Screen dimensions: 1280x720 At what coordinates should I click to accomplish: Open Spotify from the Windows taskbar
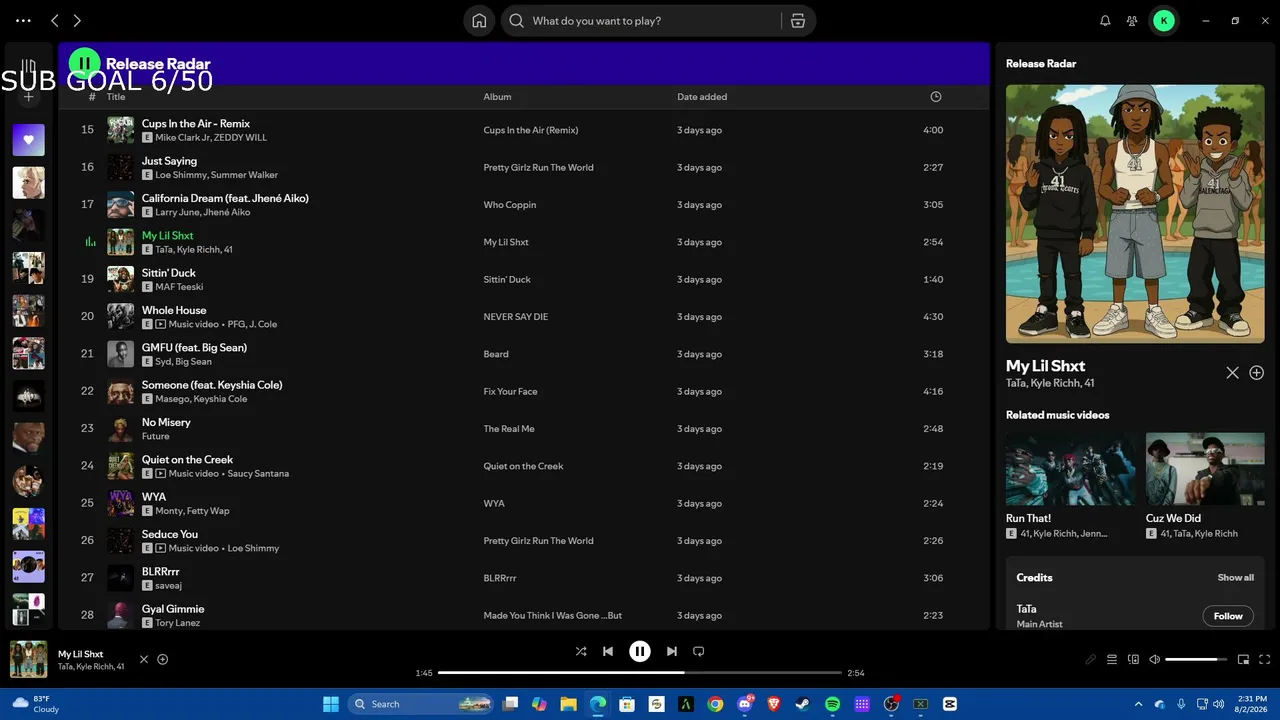(833, 704)
